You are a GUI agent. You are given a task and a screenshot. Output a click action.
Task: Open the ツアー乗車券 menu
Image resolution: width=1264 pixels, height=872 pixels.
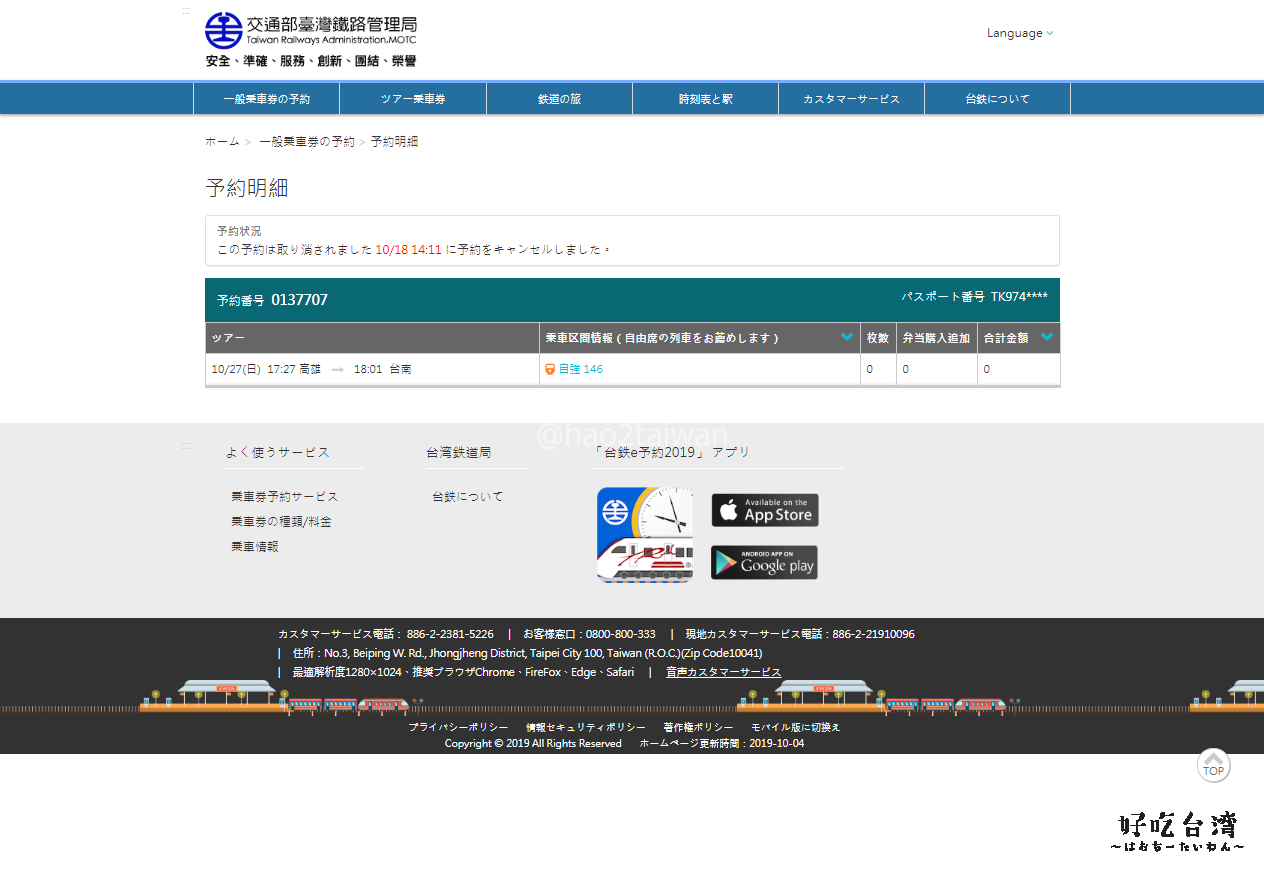pyautogui.click(x=413, y=99)
